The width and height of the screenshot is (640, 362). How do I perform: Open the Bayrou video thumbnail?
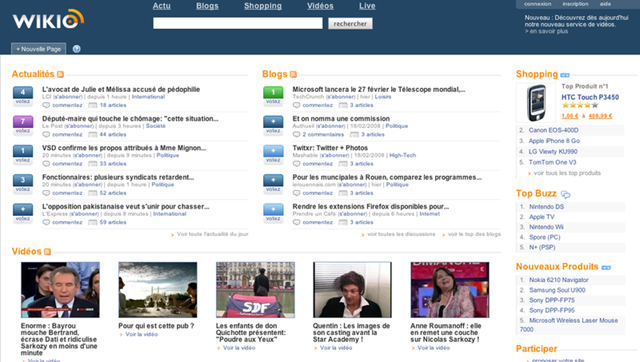point(60,290)
